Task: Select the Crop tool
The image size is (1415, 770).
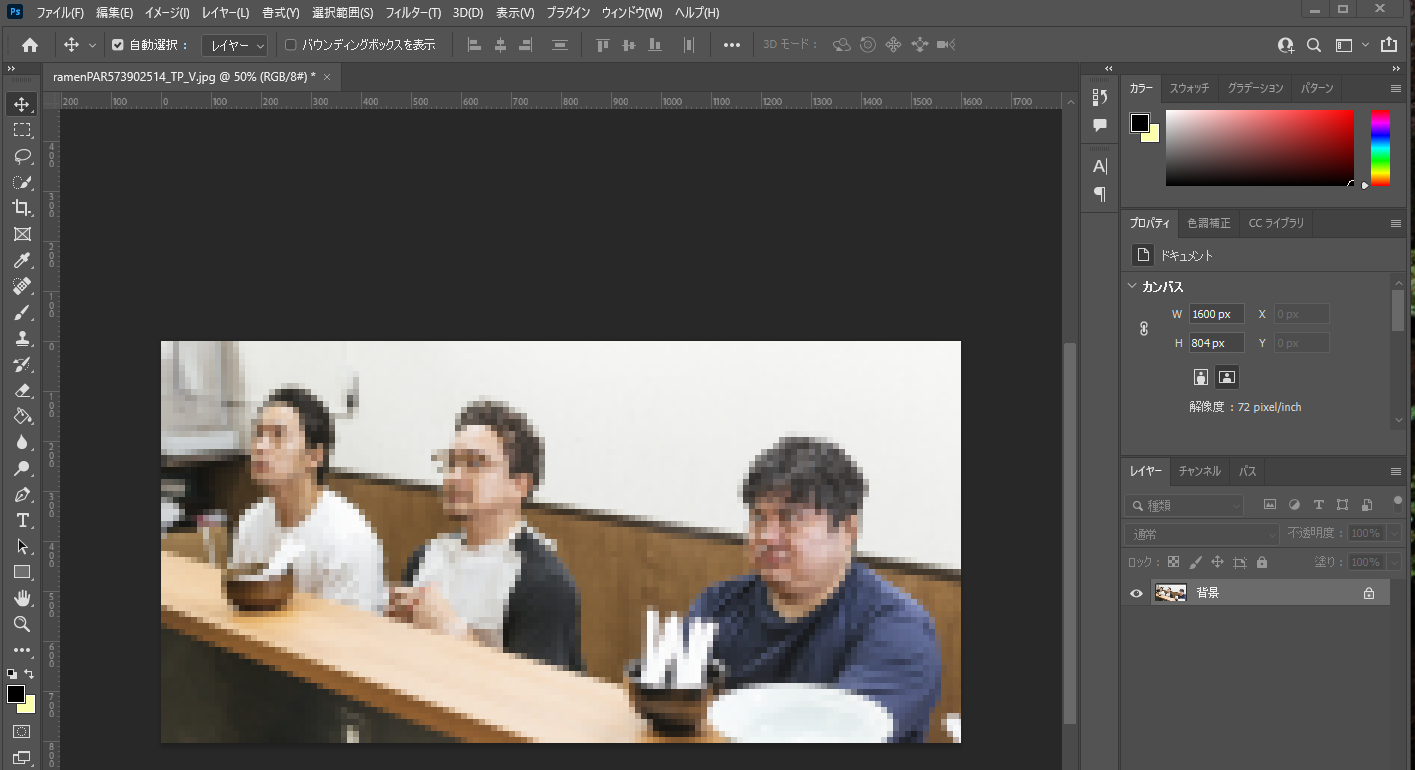Action: click(21, 208)
